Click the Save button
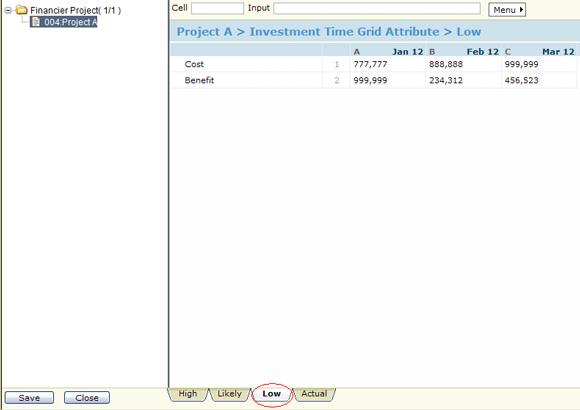580x410 pixels. (x=29, y=398)
